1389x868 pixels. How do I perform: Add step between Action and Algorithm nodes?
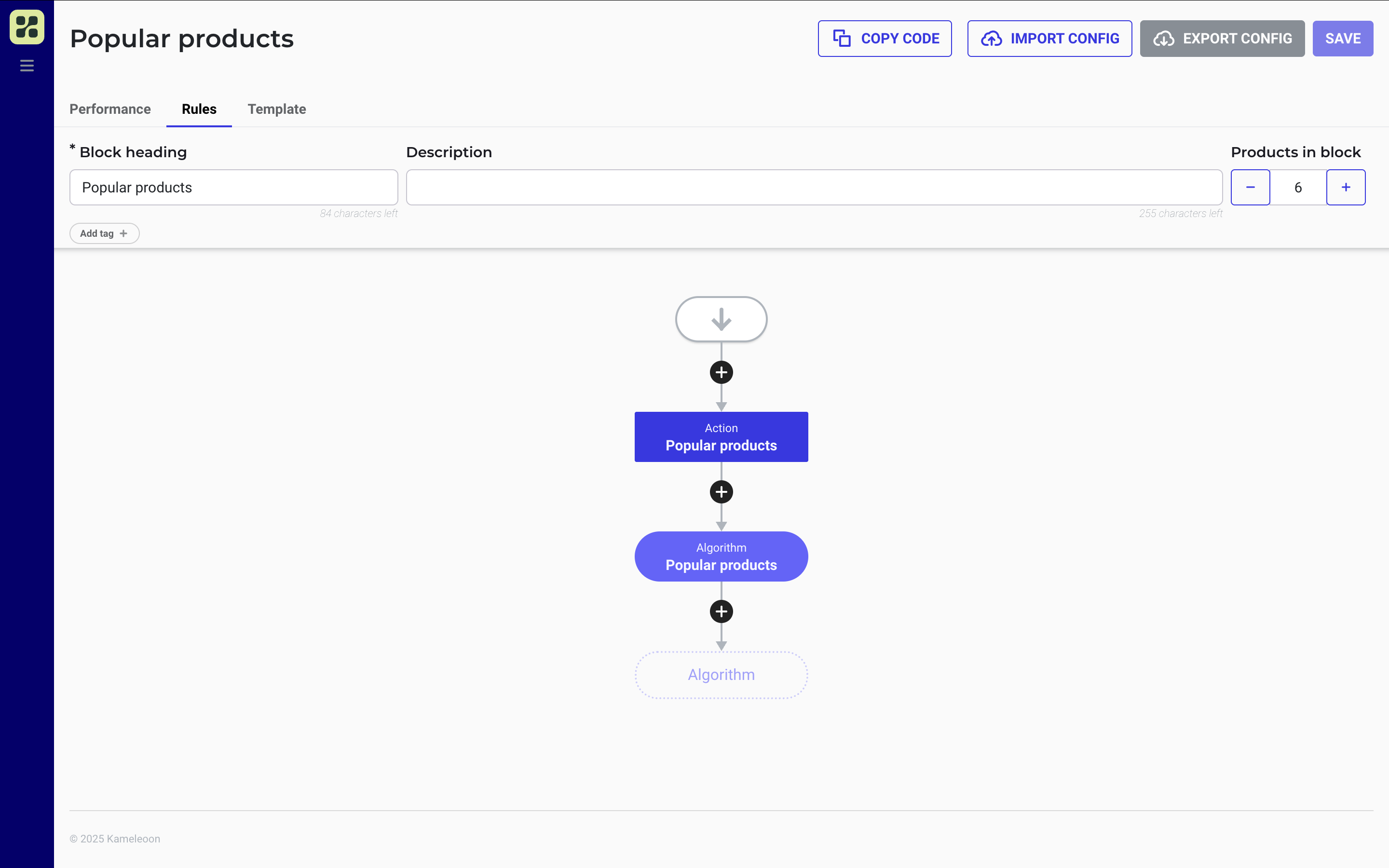coord(721,492)
